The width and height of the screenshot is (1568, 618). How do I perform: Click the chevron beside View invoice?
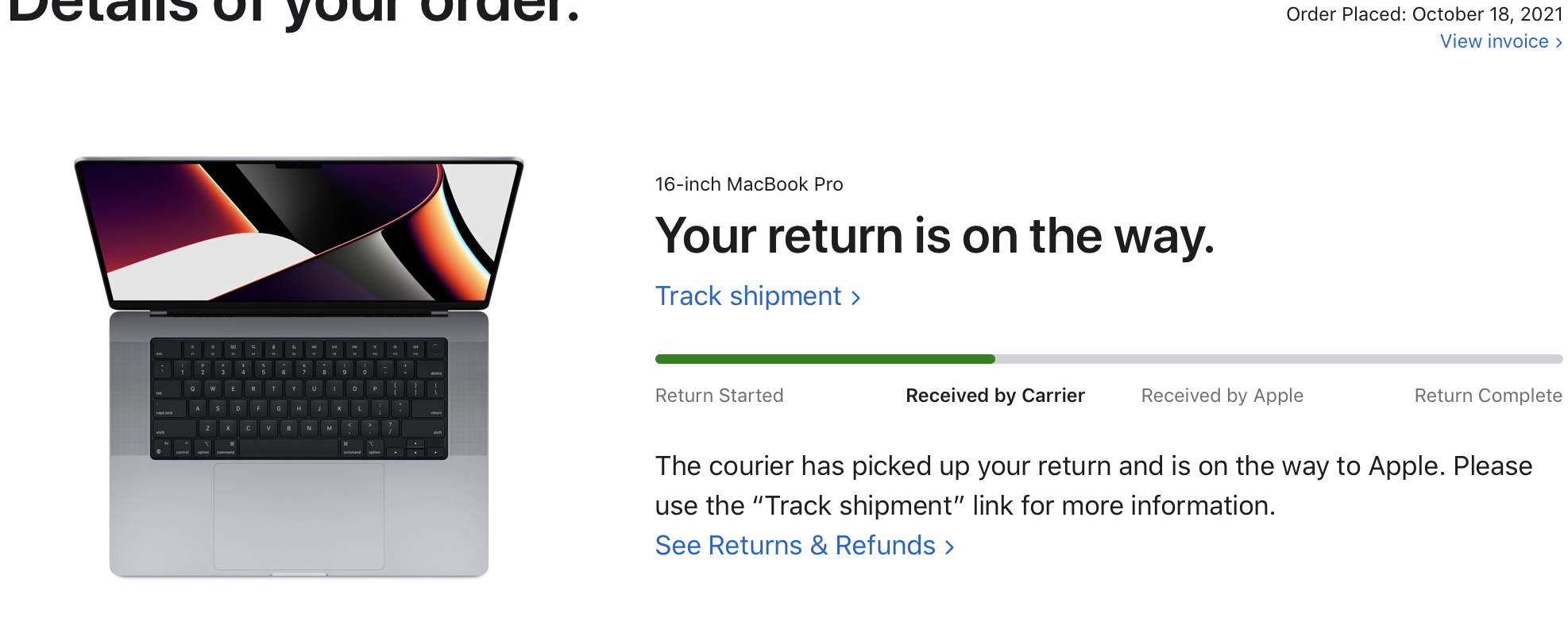pos(1558,43)
